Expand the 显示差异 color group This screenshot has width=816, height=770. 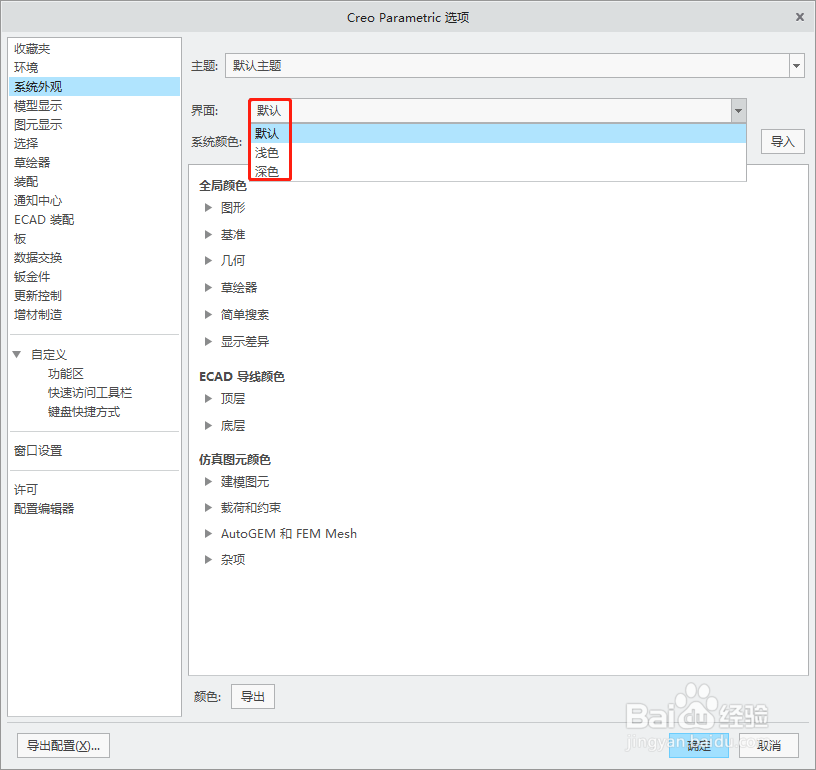point(208,342)
